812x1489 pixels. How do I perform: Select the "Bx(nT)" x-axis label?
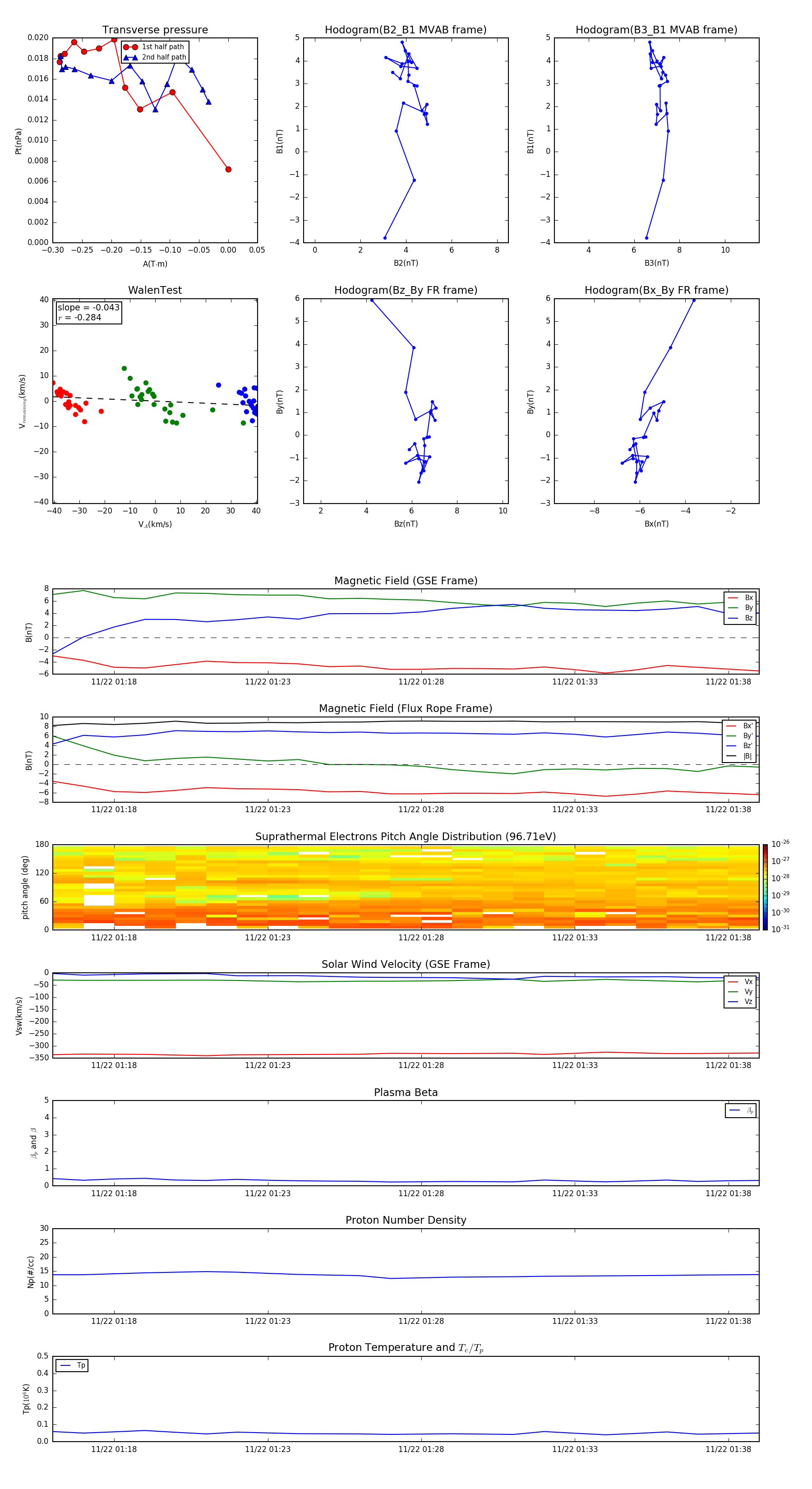(x=656, y=524)
